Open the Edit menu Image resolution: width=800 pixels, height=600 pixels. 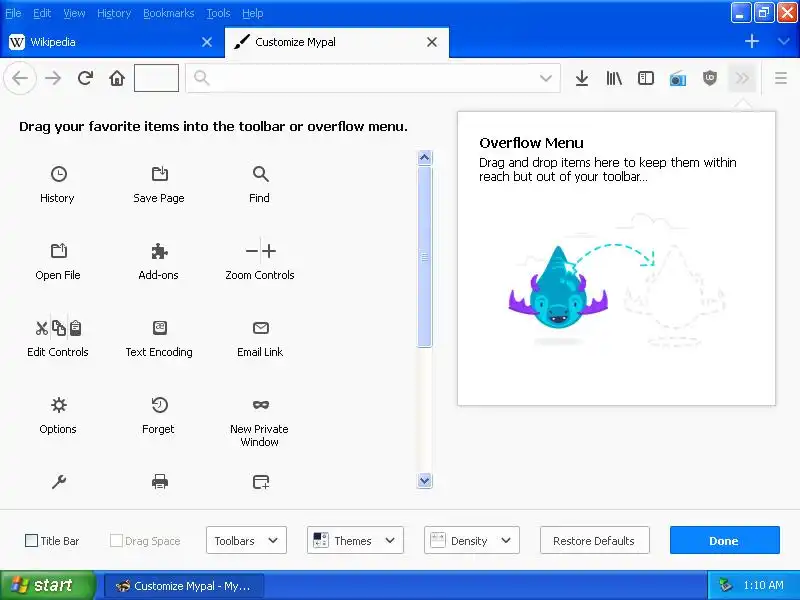click(42, 13)
